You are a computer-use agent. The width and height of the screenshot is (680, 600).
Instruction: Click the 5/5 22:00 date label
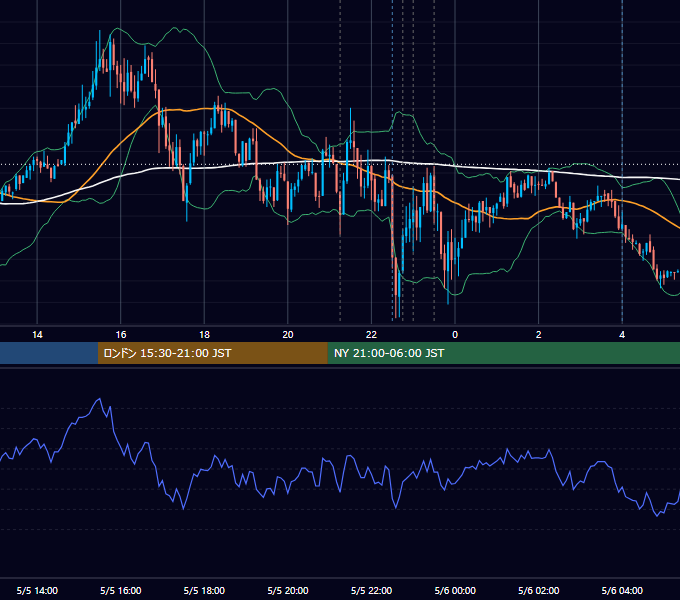click(372, 590)
